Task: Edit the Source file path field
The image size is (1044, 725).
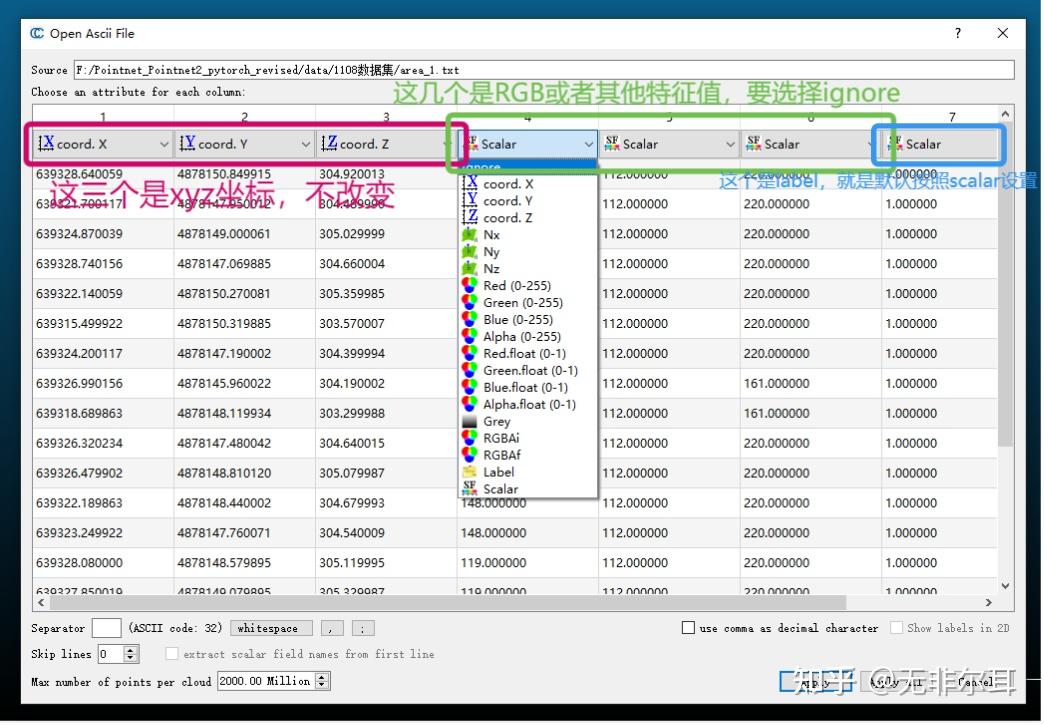Action: tap(540, 70)
